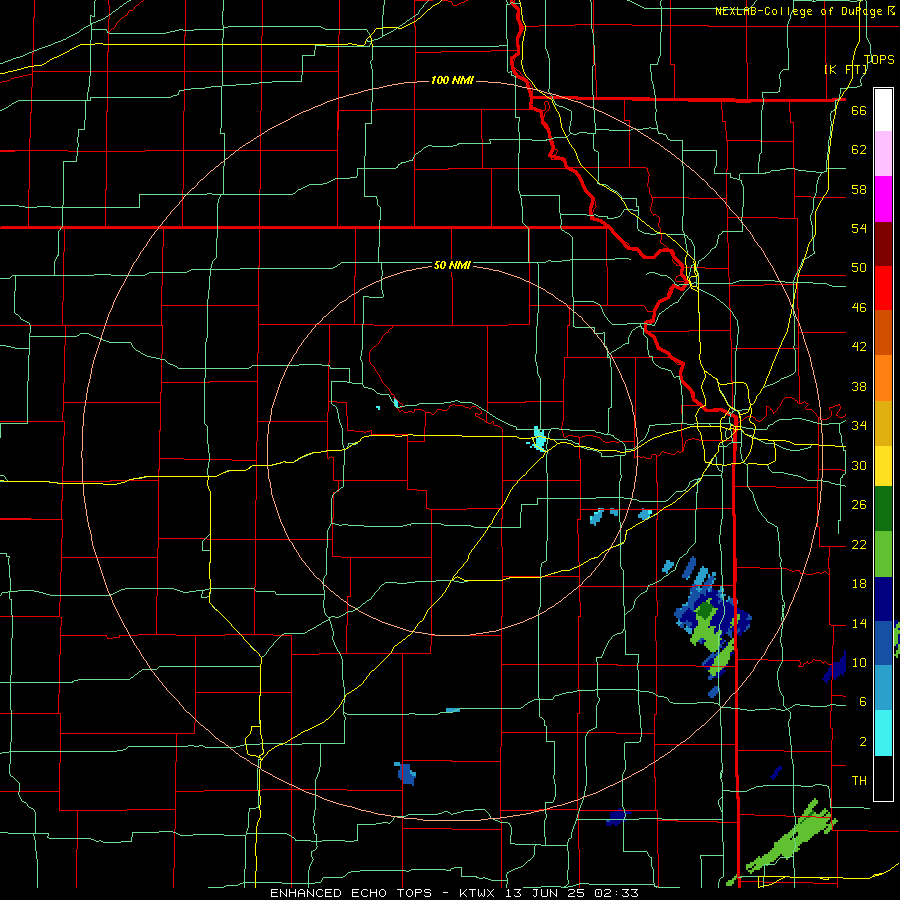Click the "2" legend value
The height and width of the screenshot is (900, 900).
coord(863,742)
